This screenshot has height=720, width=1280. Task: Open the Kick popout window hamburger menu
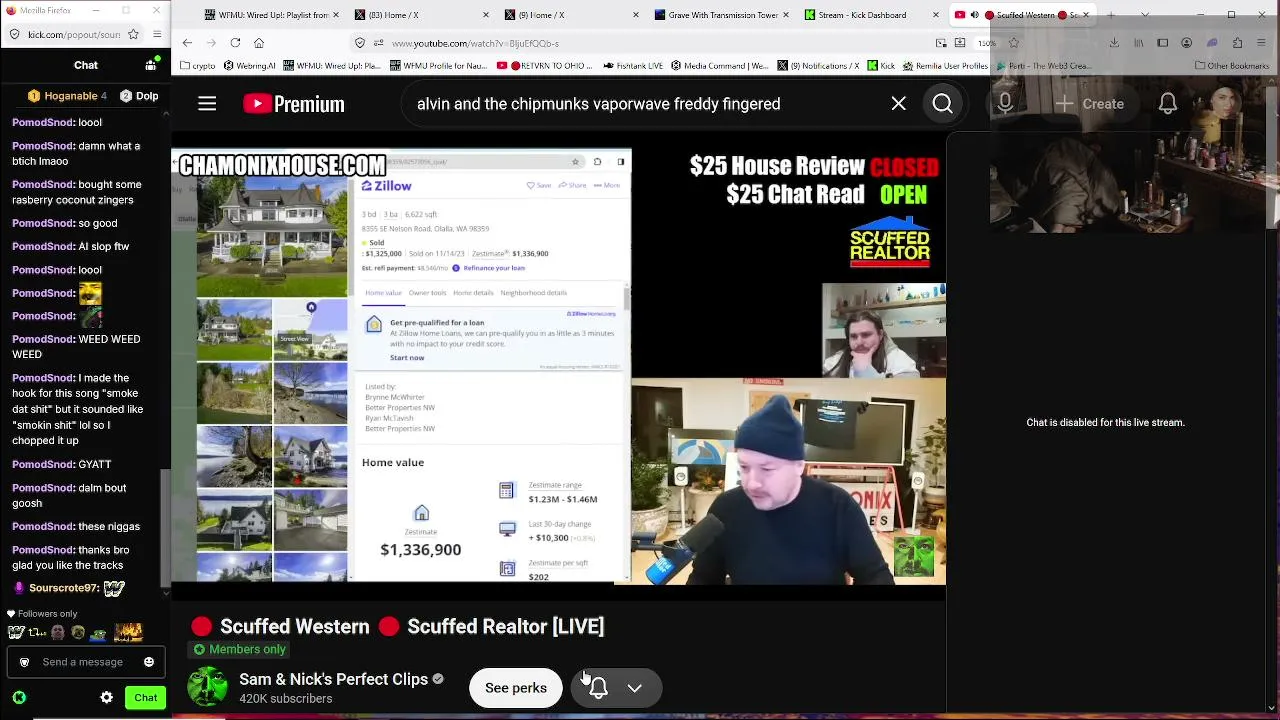pyautogui.click(x=157, y=34)
